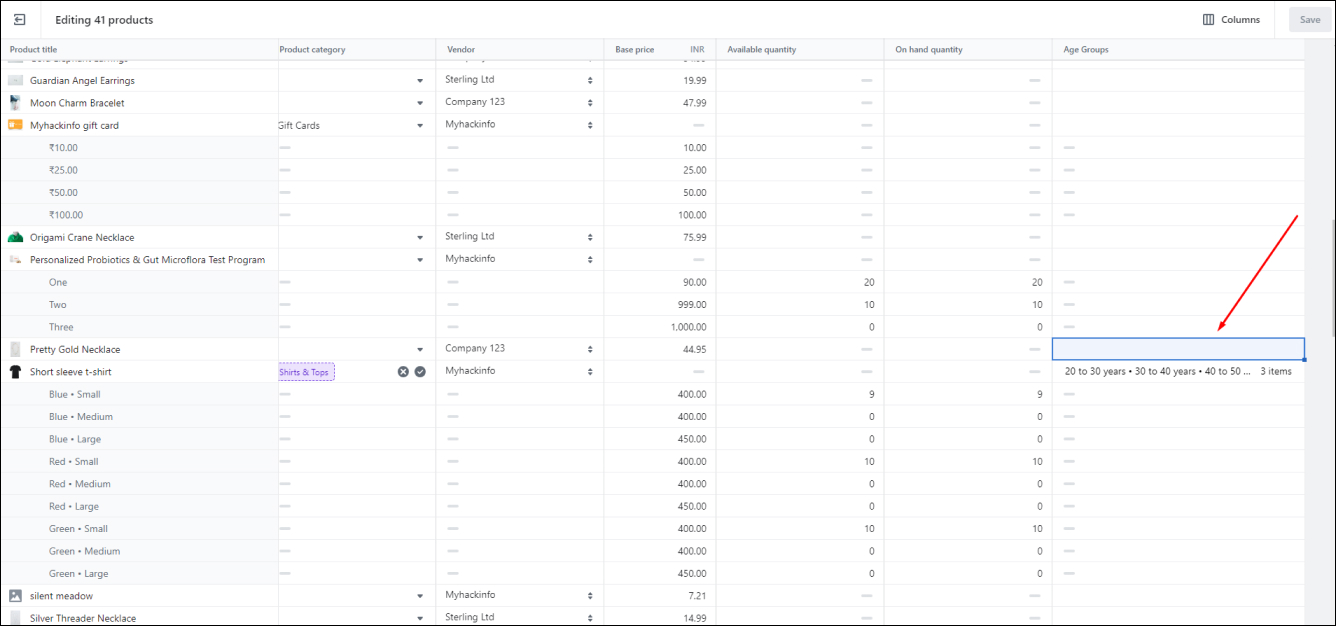The image size is (1336, 626).
Task: Click the base price 7.21 for silent meadow
Action: click(660, 595)
